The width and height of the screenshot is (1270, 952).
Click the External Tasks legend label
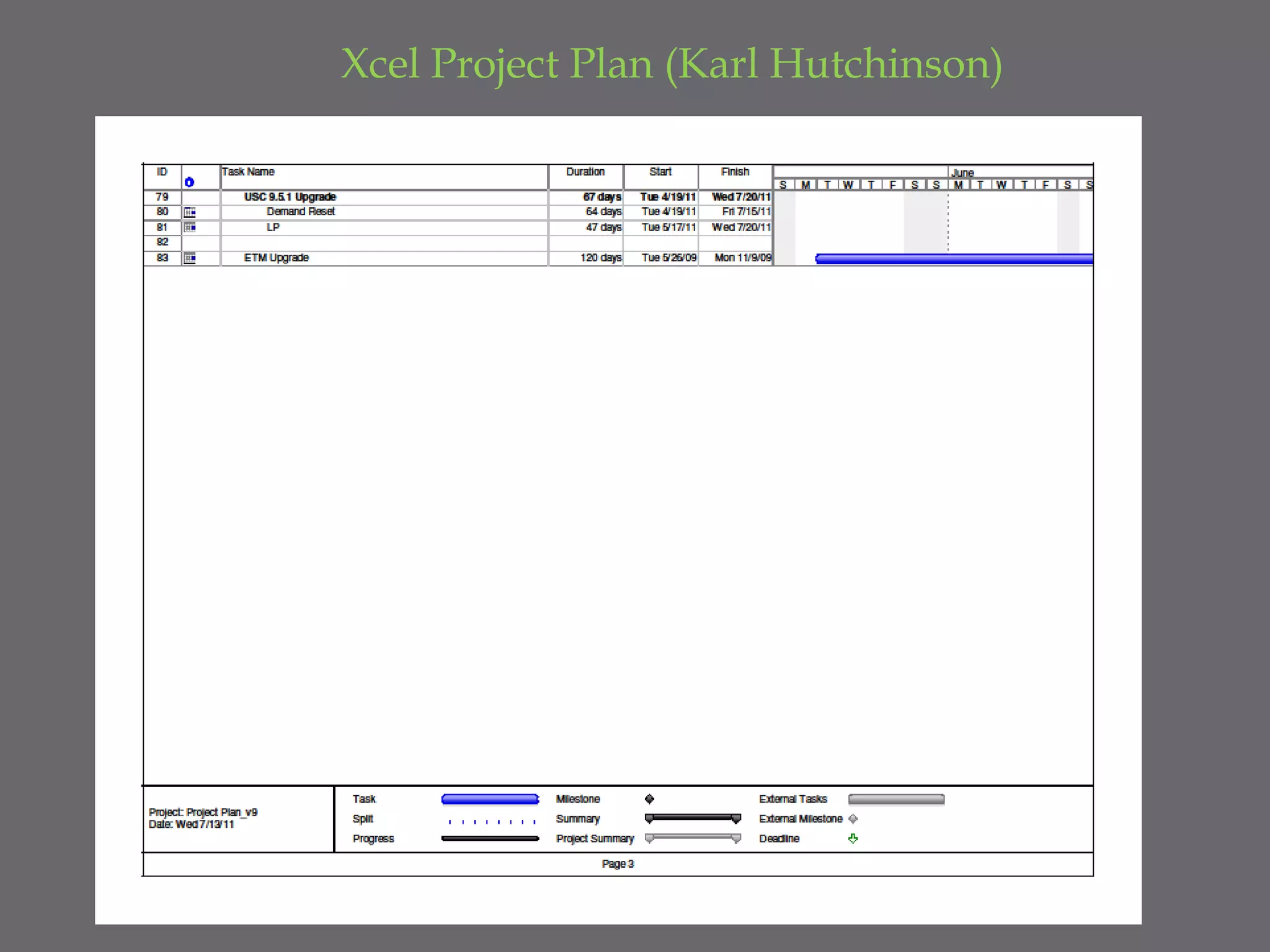coord(793,799)
